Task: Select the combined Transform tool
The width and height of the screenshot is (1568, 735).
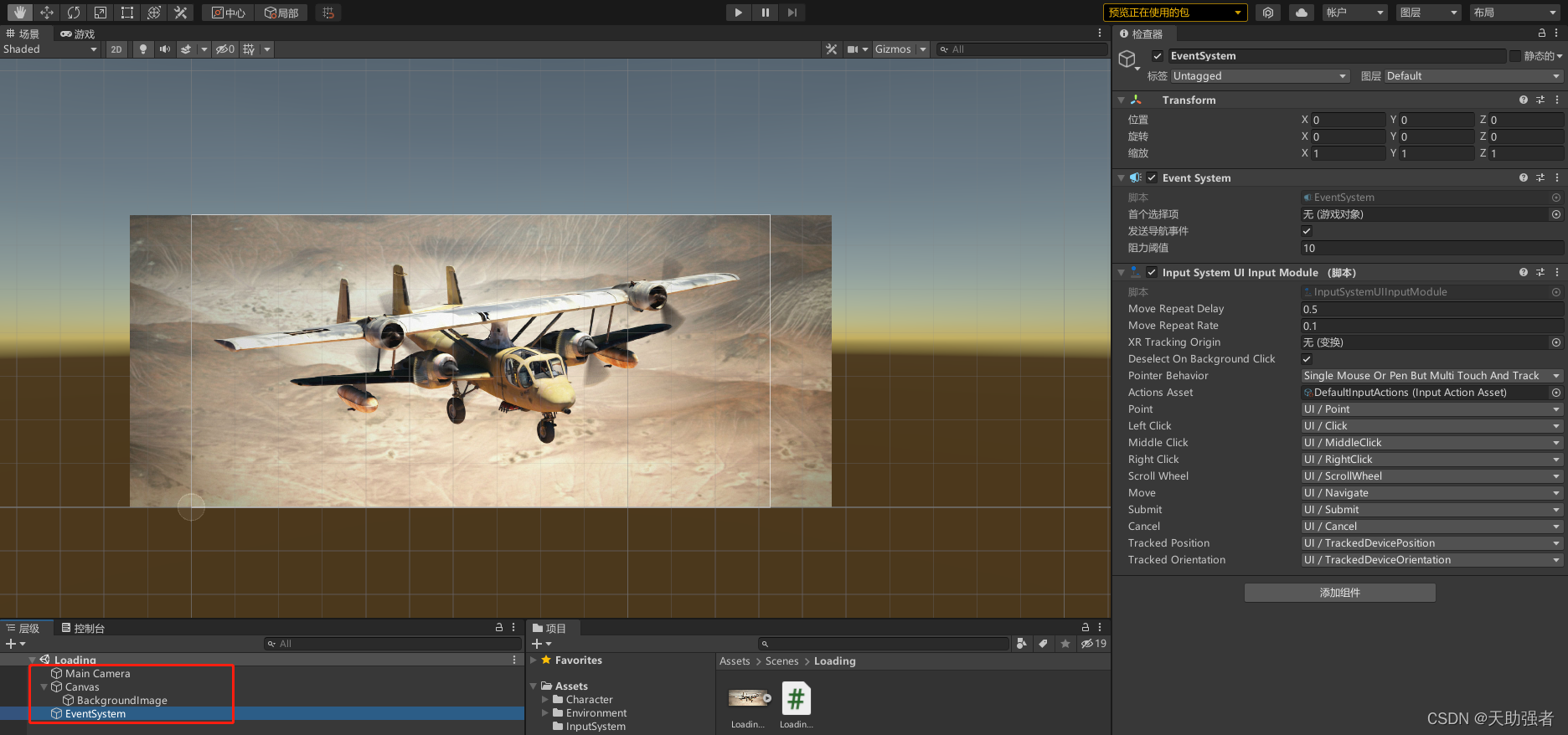Action: (x=154, y=13)
